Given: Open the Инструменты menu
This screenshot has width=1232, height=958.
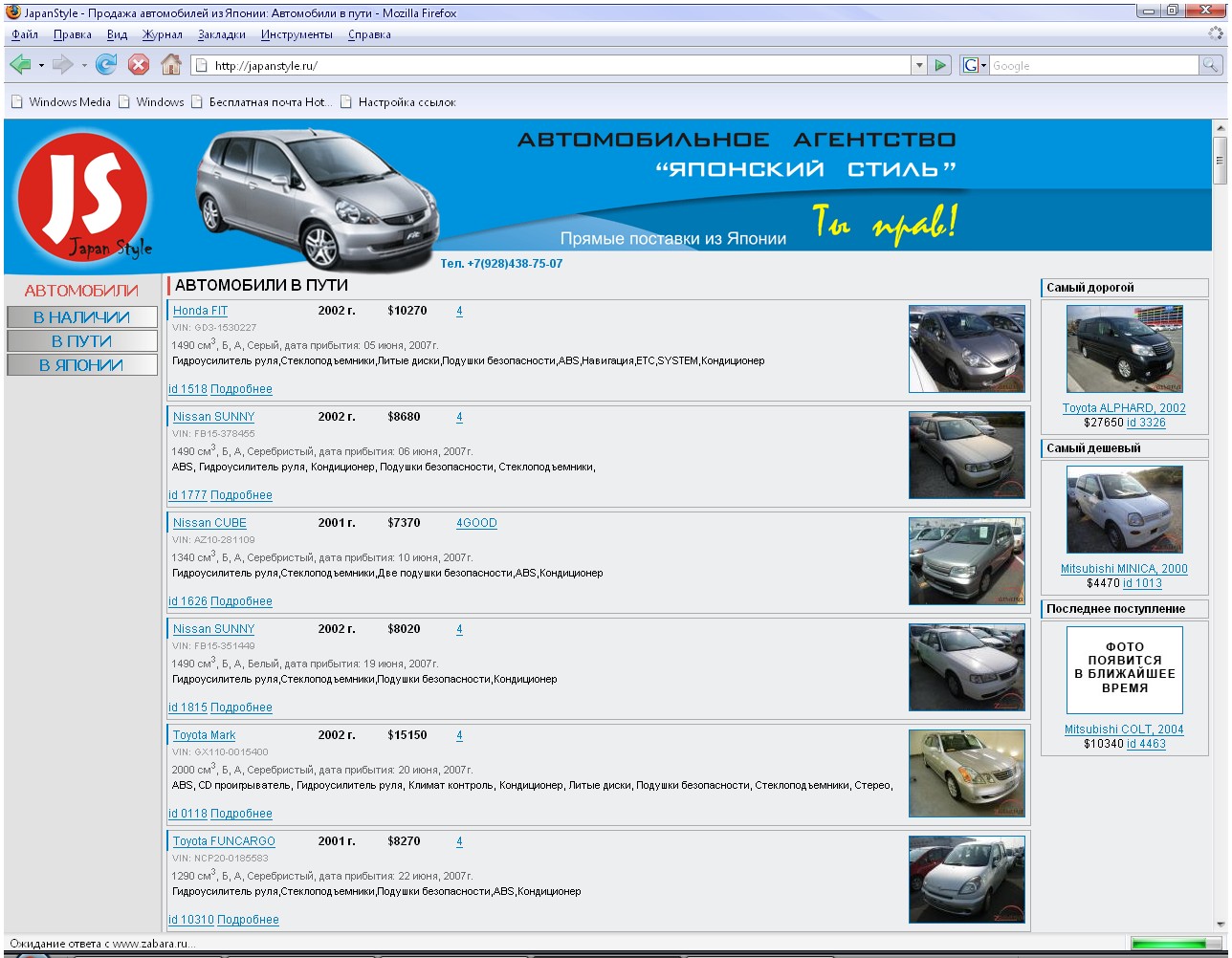Looking at the screenshot, I should pyautogui.click(x=297, y=34).
